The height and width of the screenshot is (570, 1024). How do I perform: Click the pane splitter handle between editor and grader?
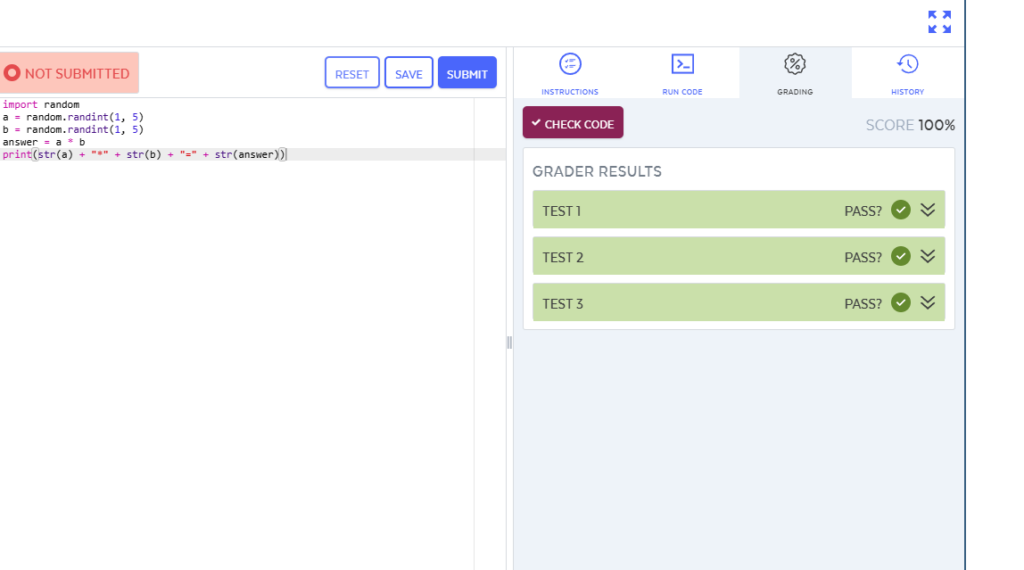509,342
